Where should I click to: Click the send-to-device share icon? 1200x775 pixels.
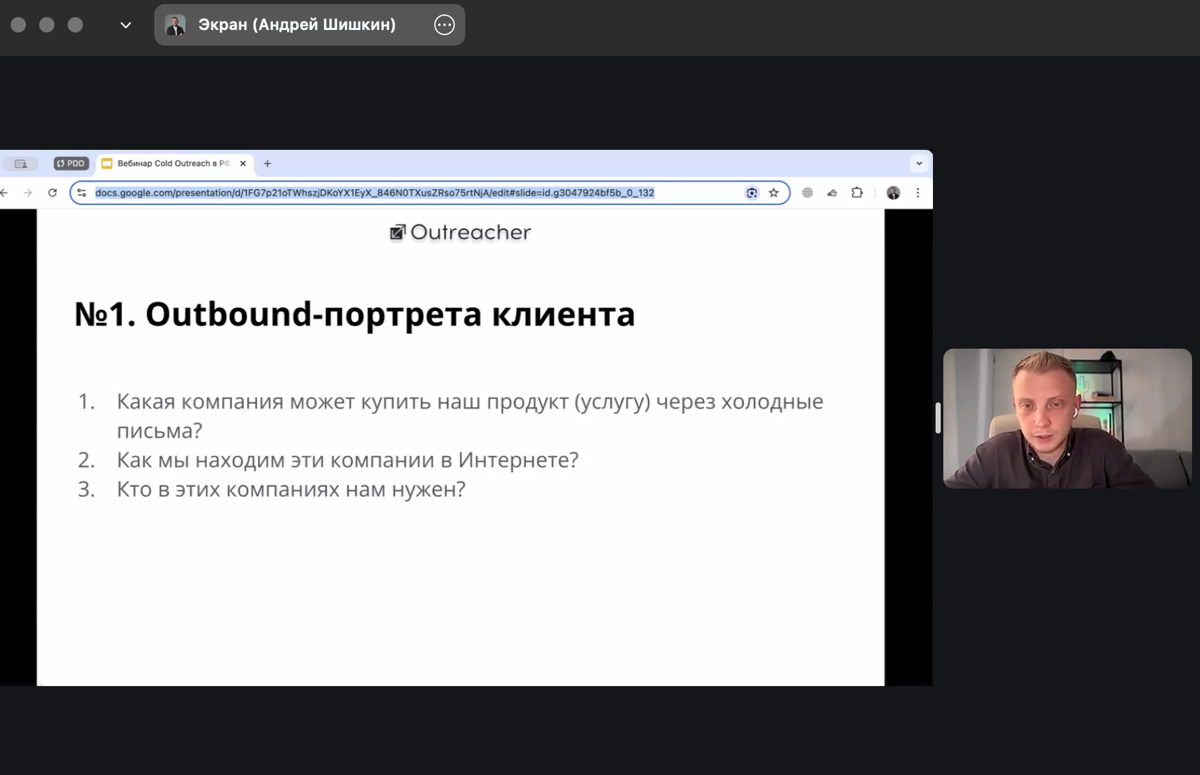833,192
